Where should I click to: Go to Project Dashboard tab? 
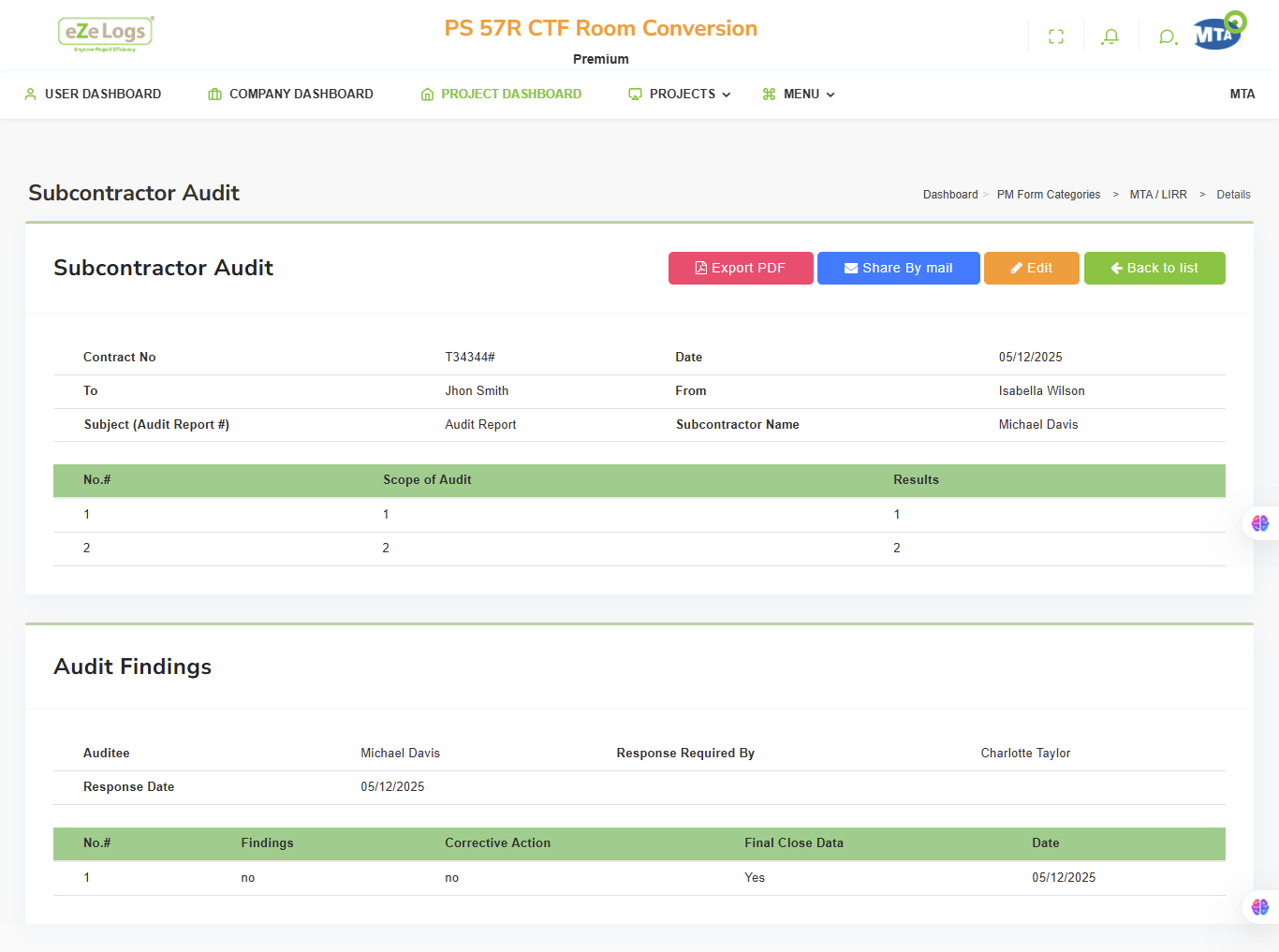(501, 94)
